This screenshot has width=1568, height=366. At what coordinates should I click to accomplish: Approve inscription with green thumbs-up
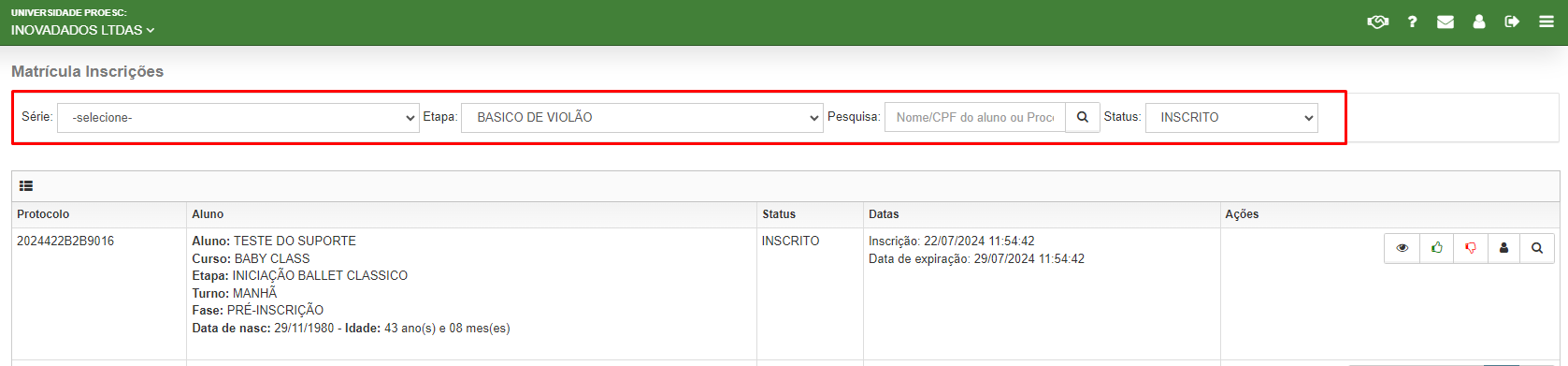point(1437,248)
